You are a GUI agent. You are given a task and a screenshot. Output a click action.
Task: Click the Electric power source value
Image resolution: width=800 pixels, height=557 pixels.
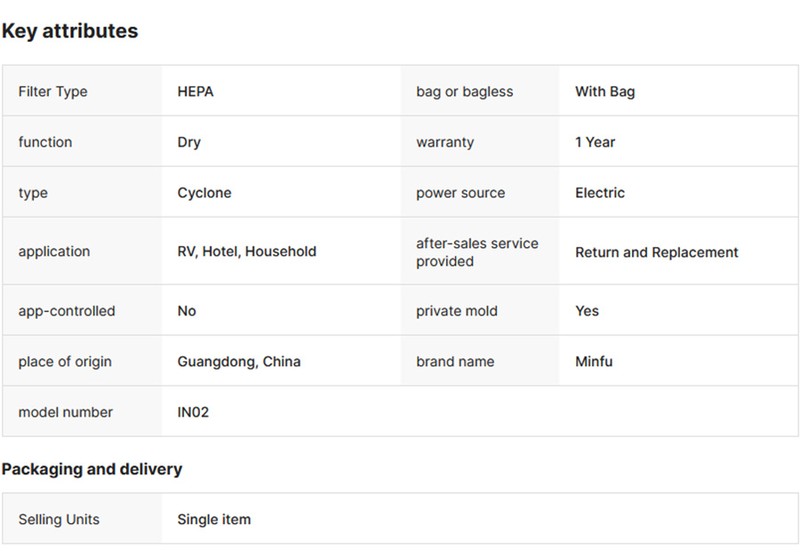[x=600, y=193]
